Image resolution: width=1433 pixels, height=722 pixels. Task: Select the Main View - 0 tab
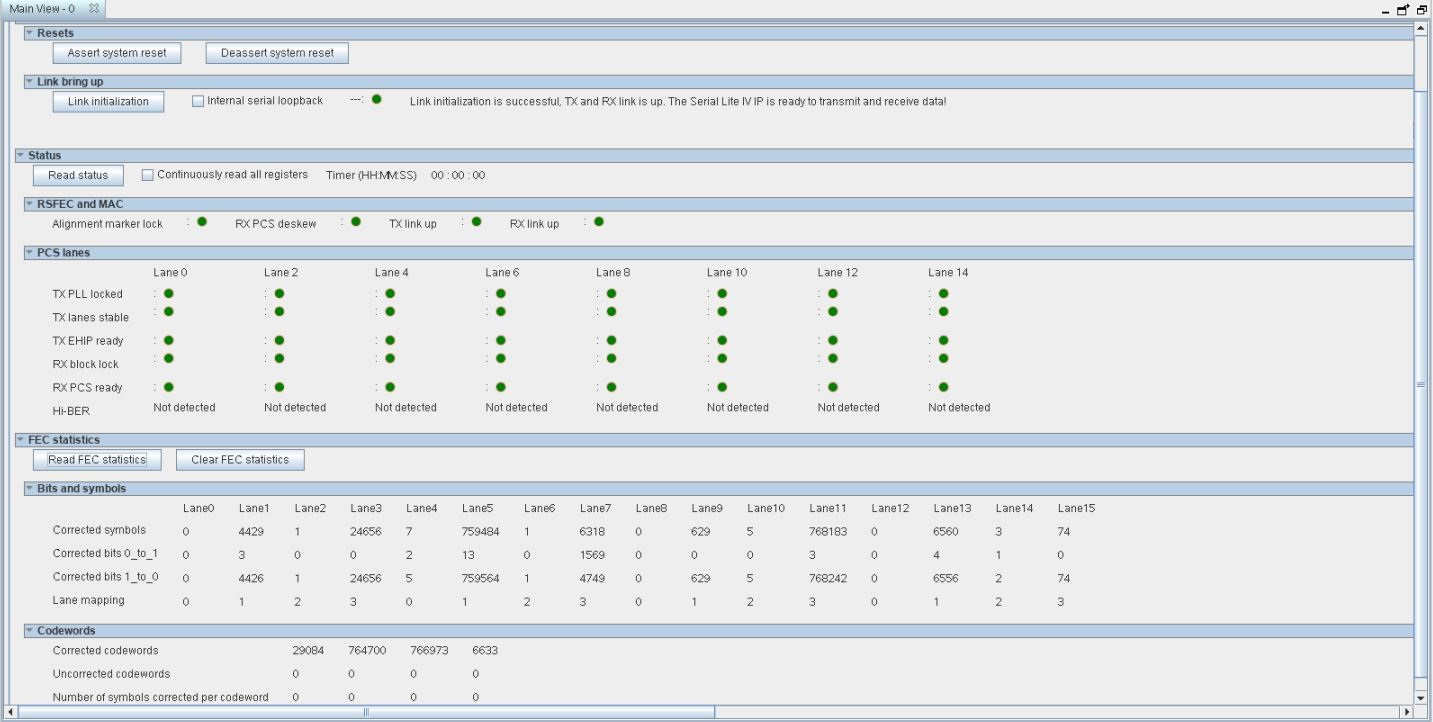pos(43,8)
